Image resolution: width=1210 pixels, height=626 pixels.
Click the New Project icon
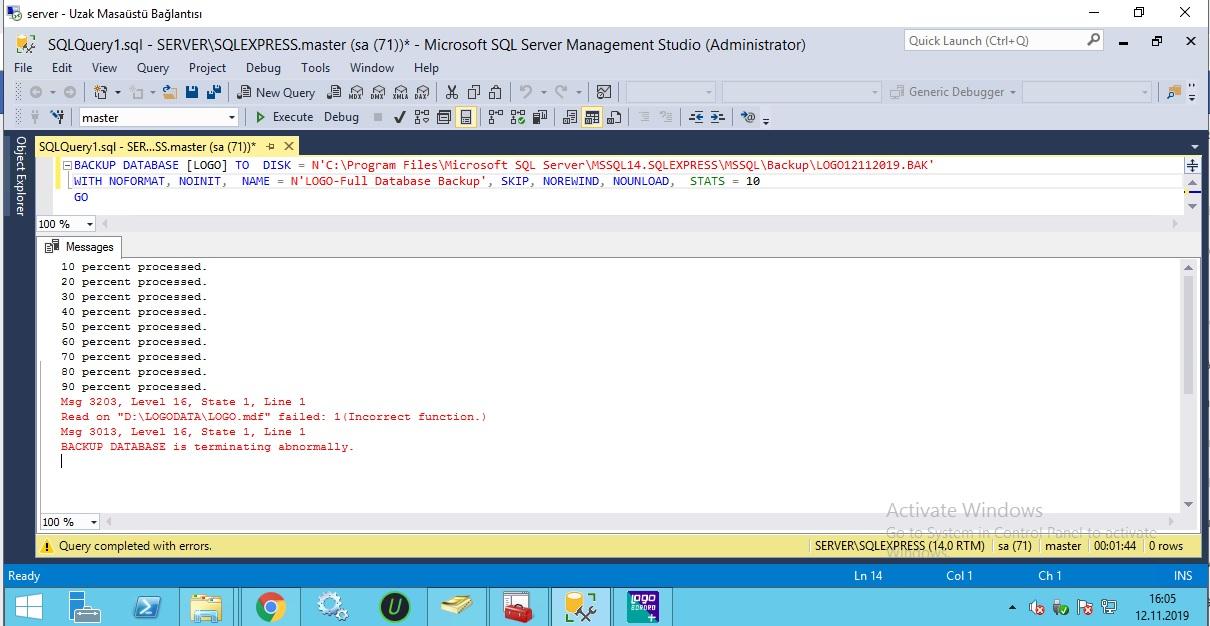[x=100, y=92]
